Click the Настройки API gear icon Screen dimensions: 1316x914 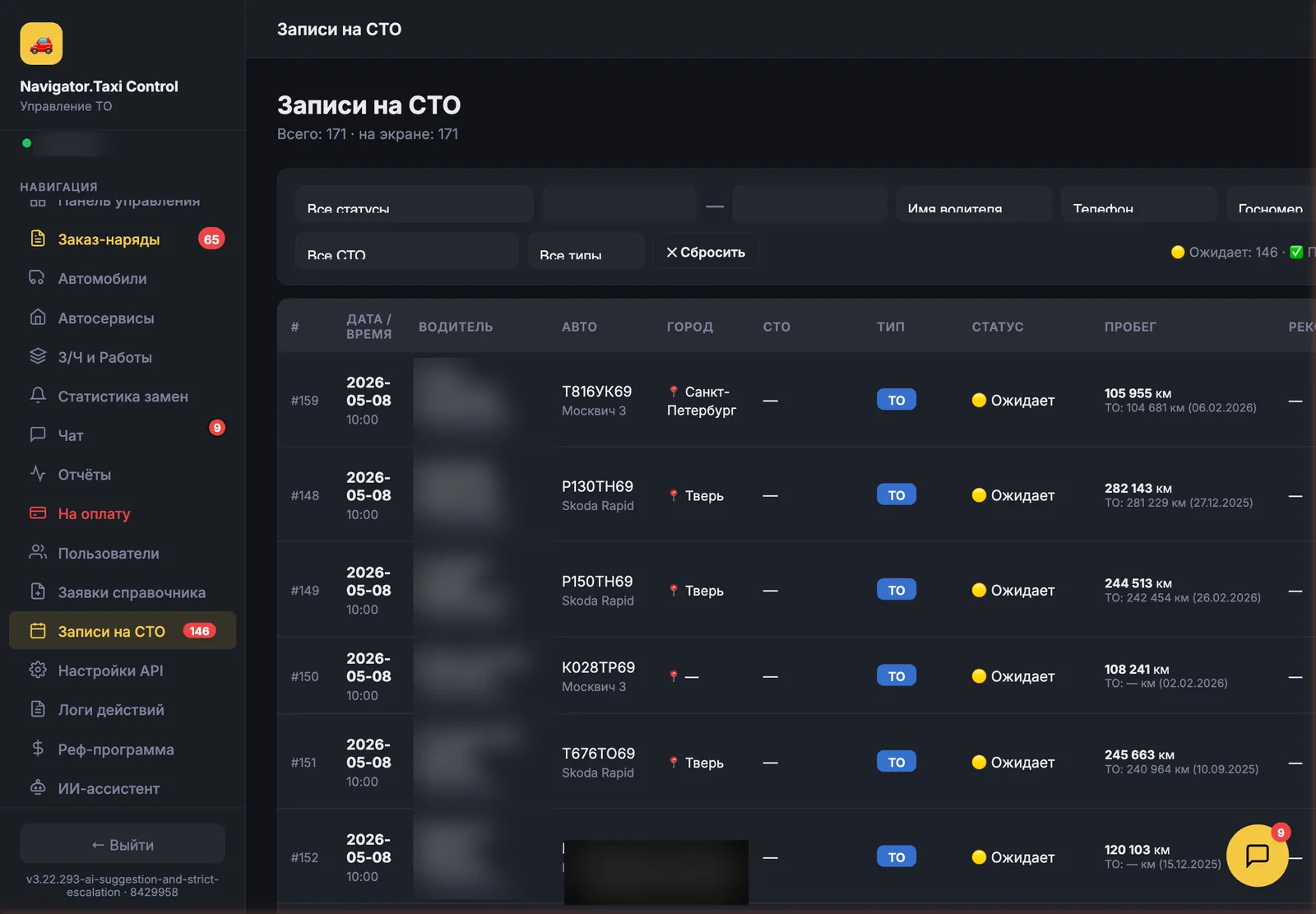coord(38,670)
